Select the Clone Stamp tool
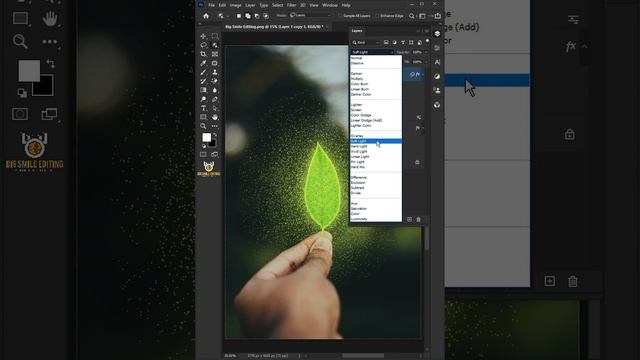 pos(215,72)
